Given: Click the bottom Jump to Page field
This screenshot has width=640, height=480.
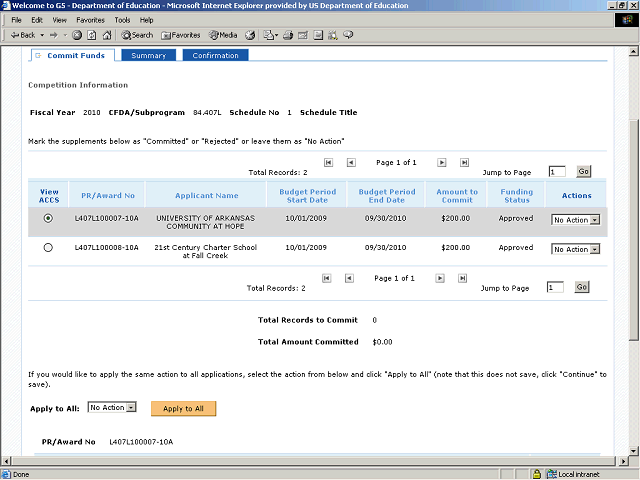Looking at the screenshot, I should coord(556,288).
